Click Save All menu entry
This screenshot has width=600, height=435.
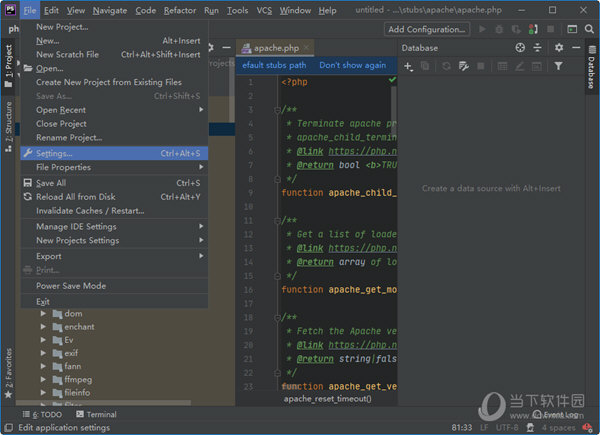114,183
